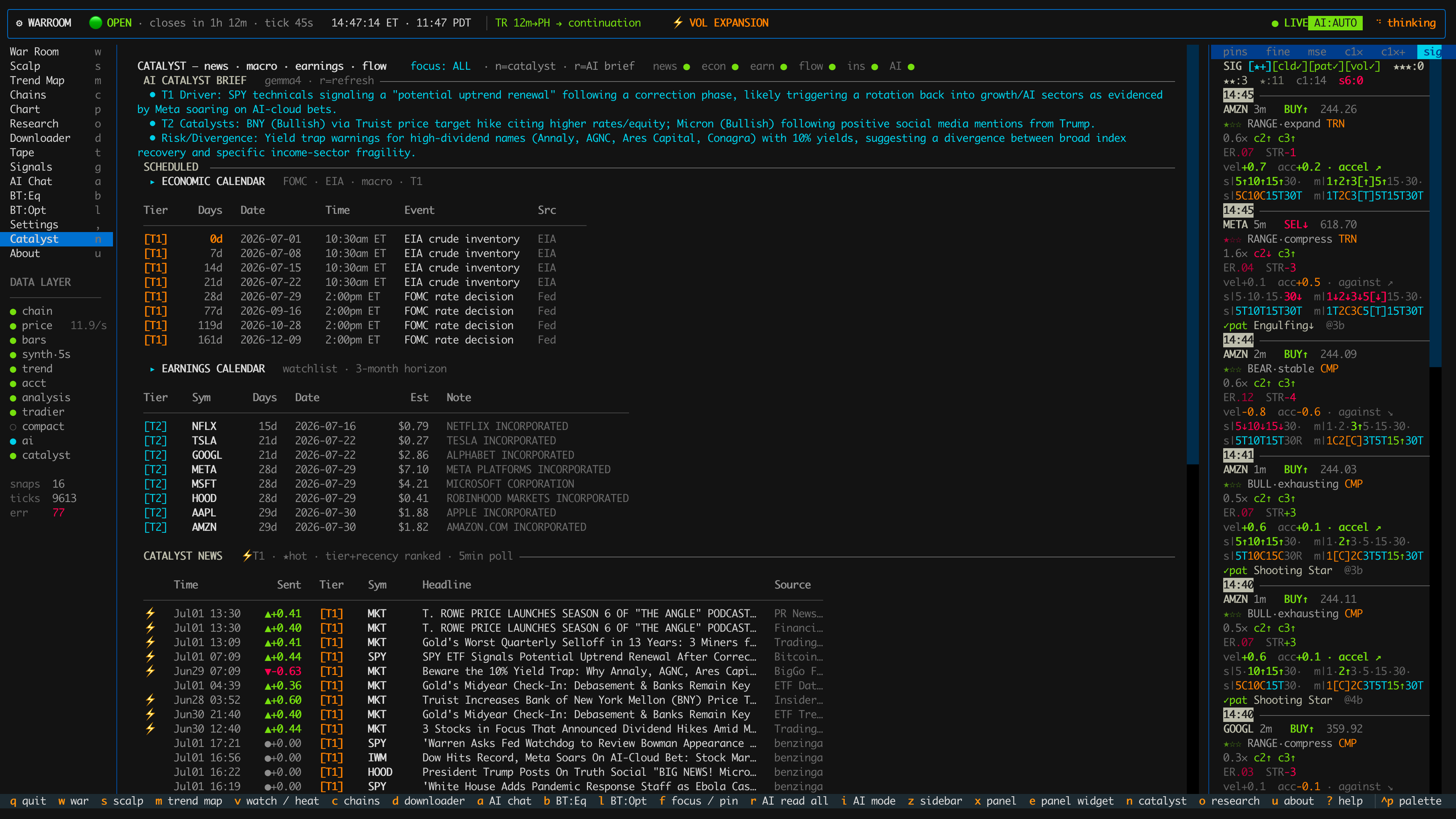Click the NFLX earnings row symbol
Viewport: 1456px width, 819px height.
tap(204, 427)
